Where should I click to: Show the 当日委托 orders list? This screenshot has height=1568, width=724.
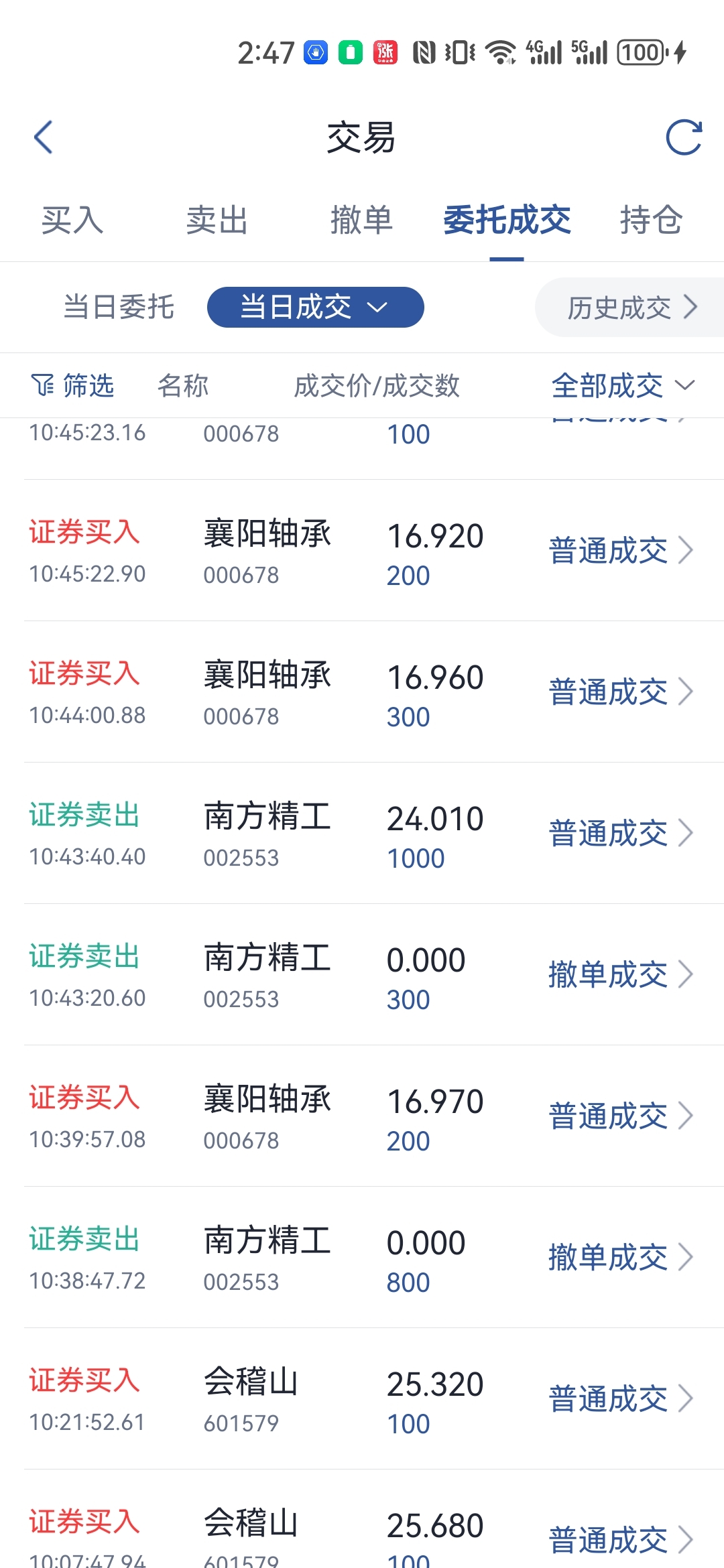[119, 307]
